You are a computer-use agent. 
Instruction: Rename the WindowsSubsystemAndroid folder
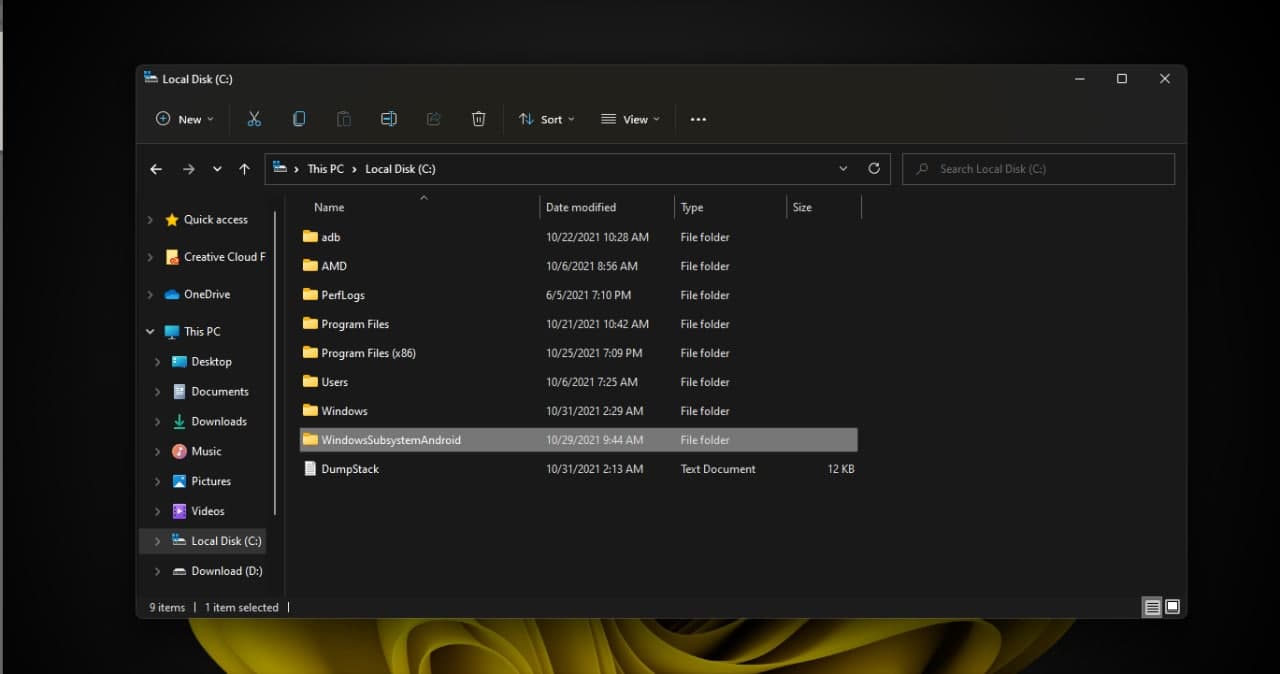pos(389,119)
